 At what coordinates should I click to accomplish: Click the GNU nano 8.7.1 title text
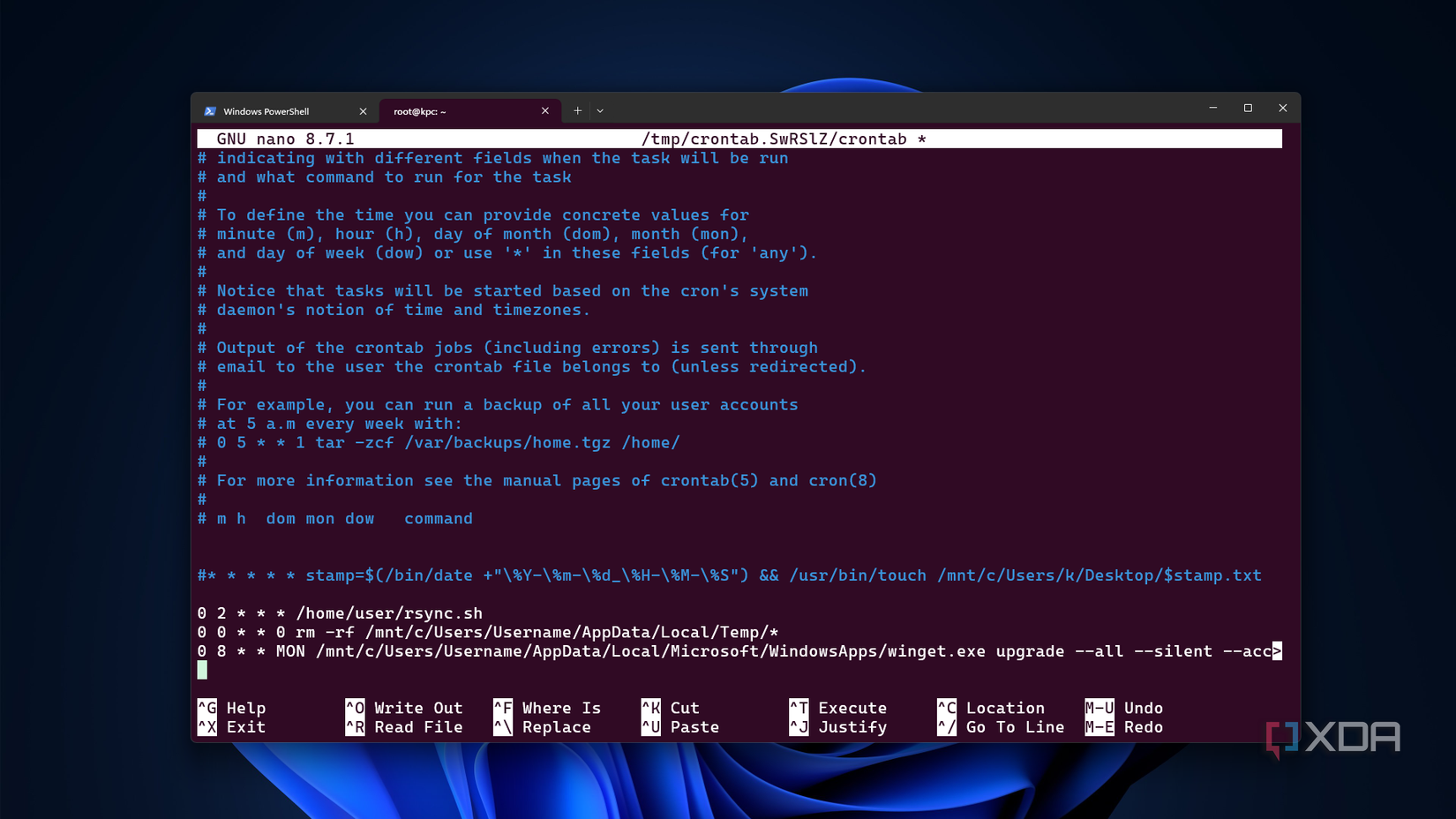285,139
